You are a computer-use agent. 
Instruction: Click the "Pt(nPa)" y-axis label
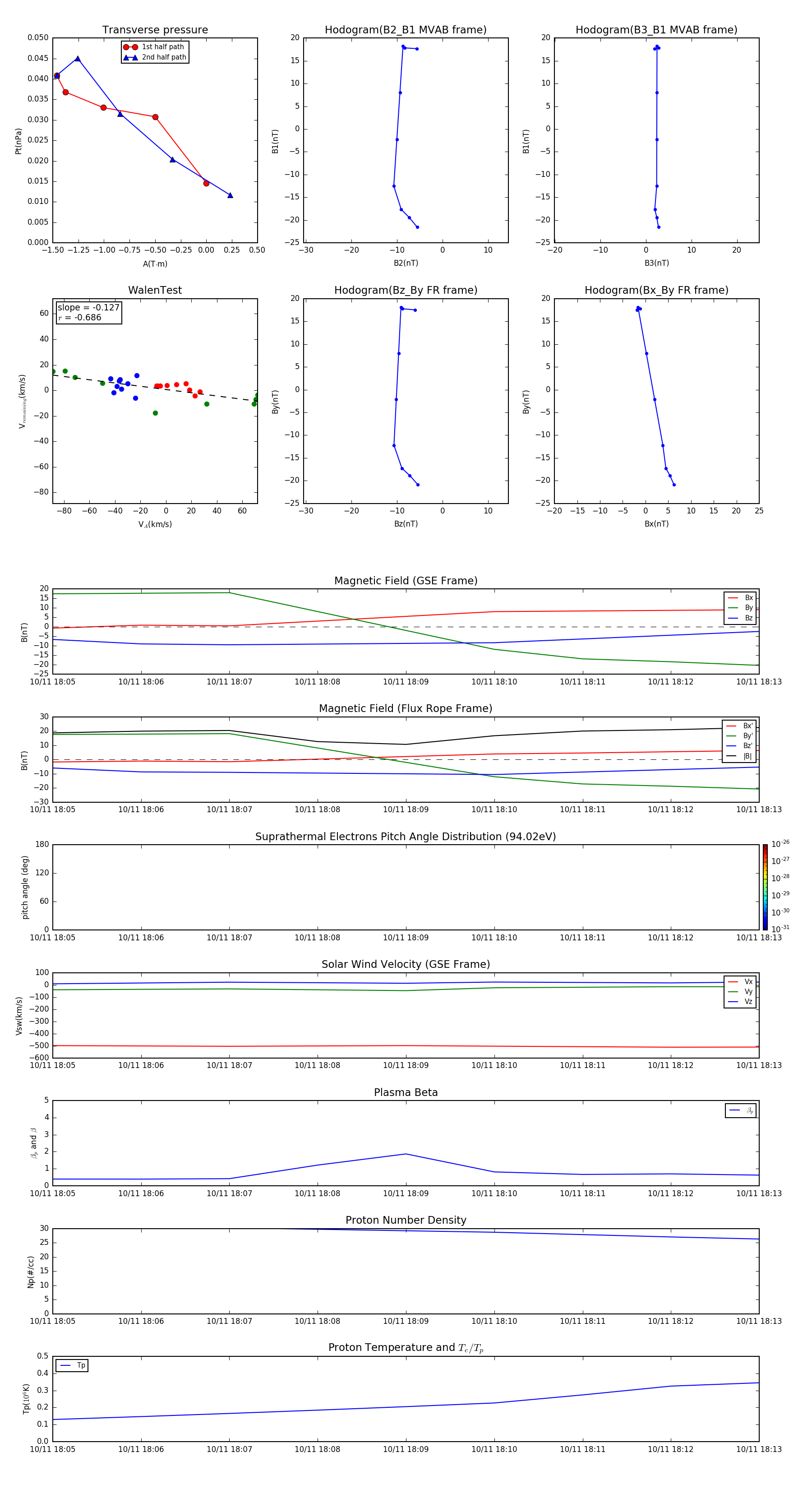[x=18, y=141]
